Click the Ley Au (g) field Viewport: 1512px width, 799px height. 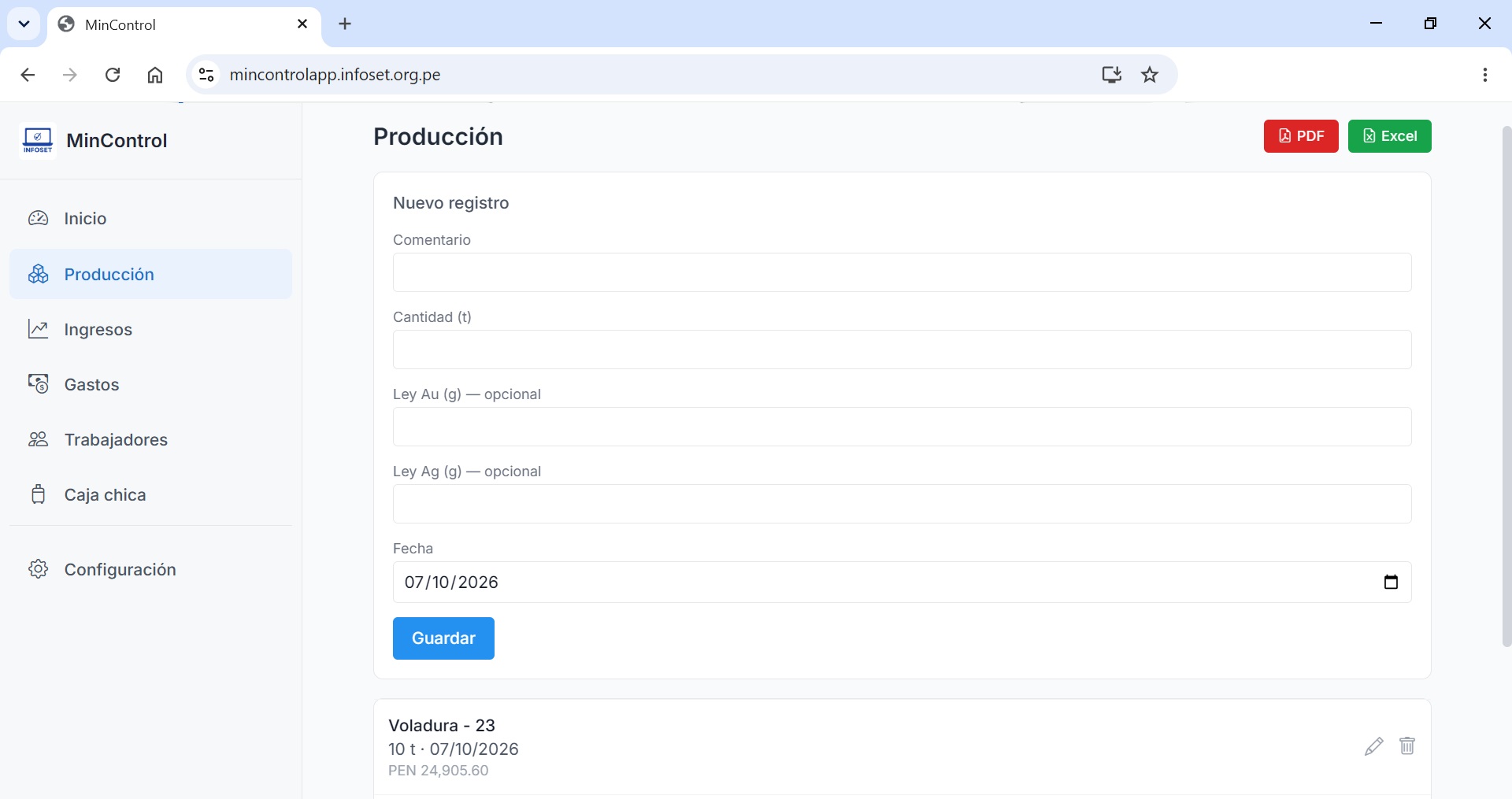902,427
